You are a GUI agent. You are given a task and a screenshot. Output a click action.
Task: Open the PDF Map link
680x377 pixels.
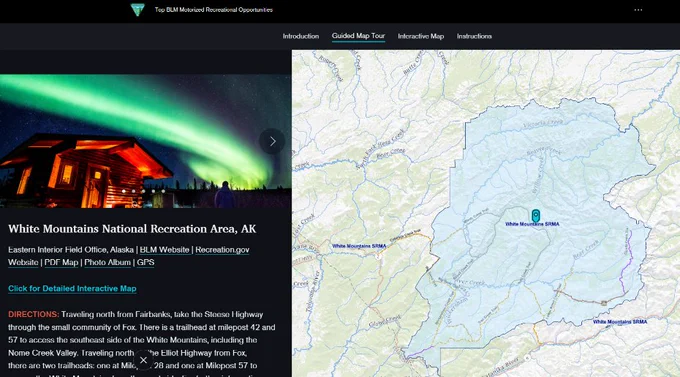coord(62,262)
